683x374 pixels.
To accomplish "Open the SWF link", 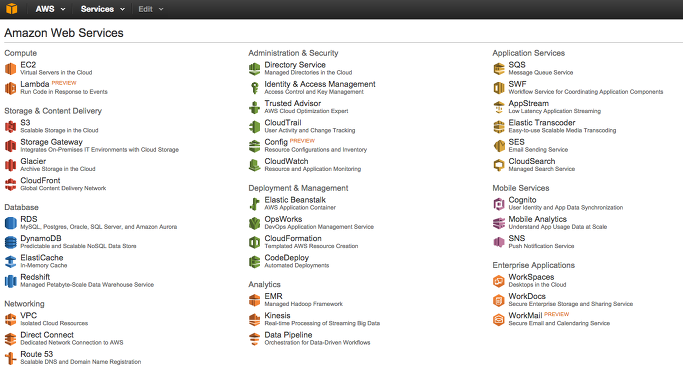I will click(x=517, y=84).
